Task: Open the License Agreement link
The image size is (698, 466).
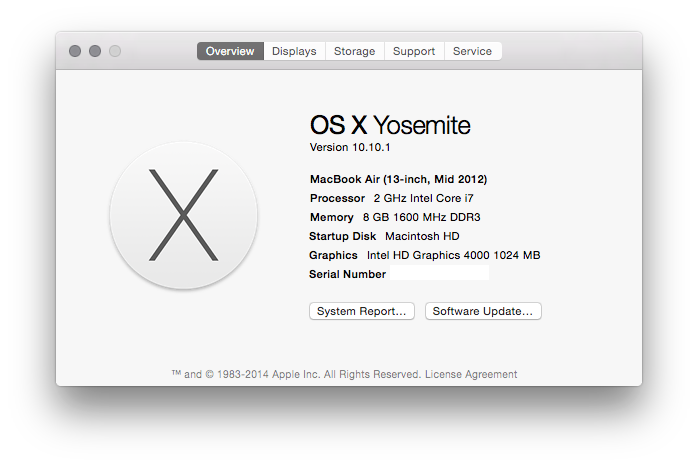Action: (x=471, y=374)
